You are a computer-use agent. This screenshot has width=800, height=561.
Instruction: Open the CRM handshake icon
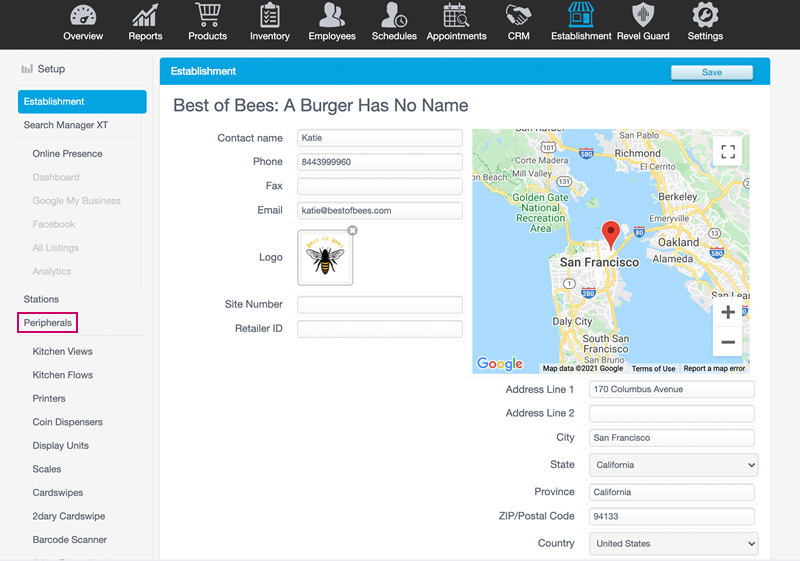[518, 16]
